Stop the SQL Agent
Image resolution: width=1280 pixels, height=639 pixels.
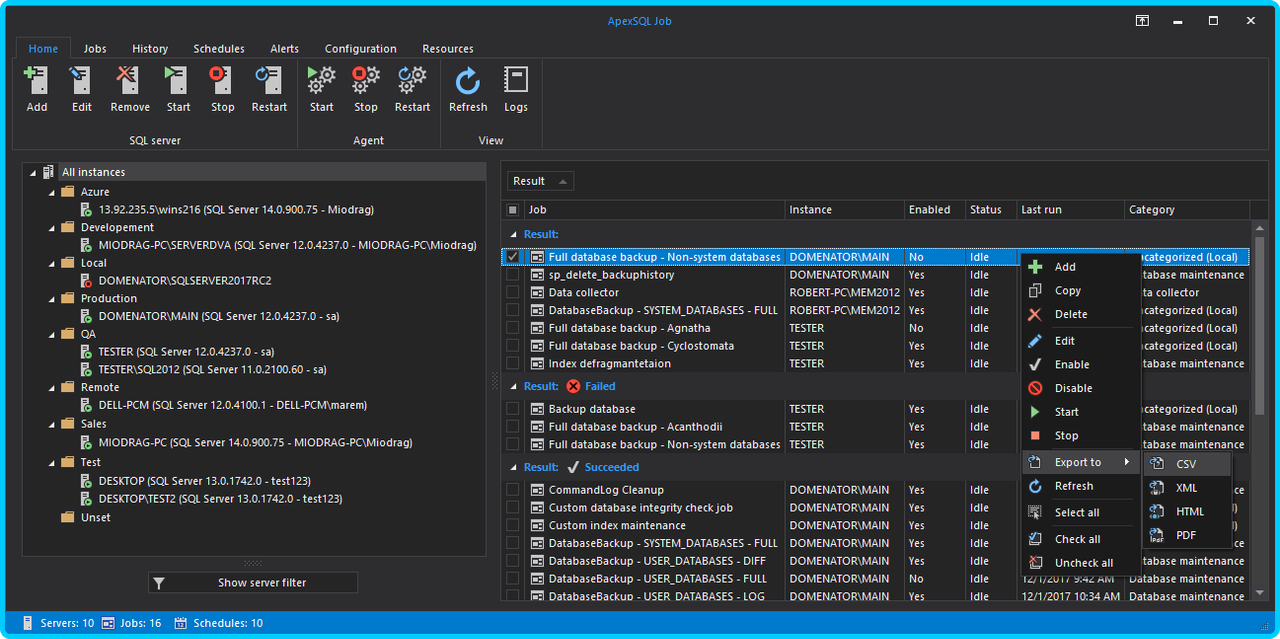click(366, 89)
